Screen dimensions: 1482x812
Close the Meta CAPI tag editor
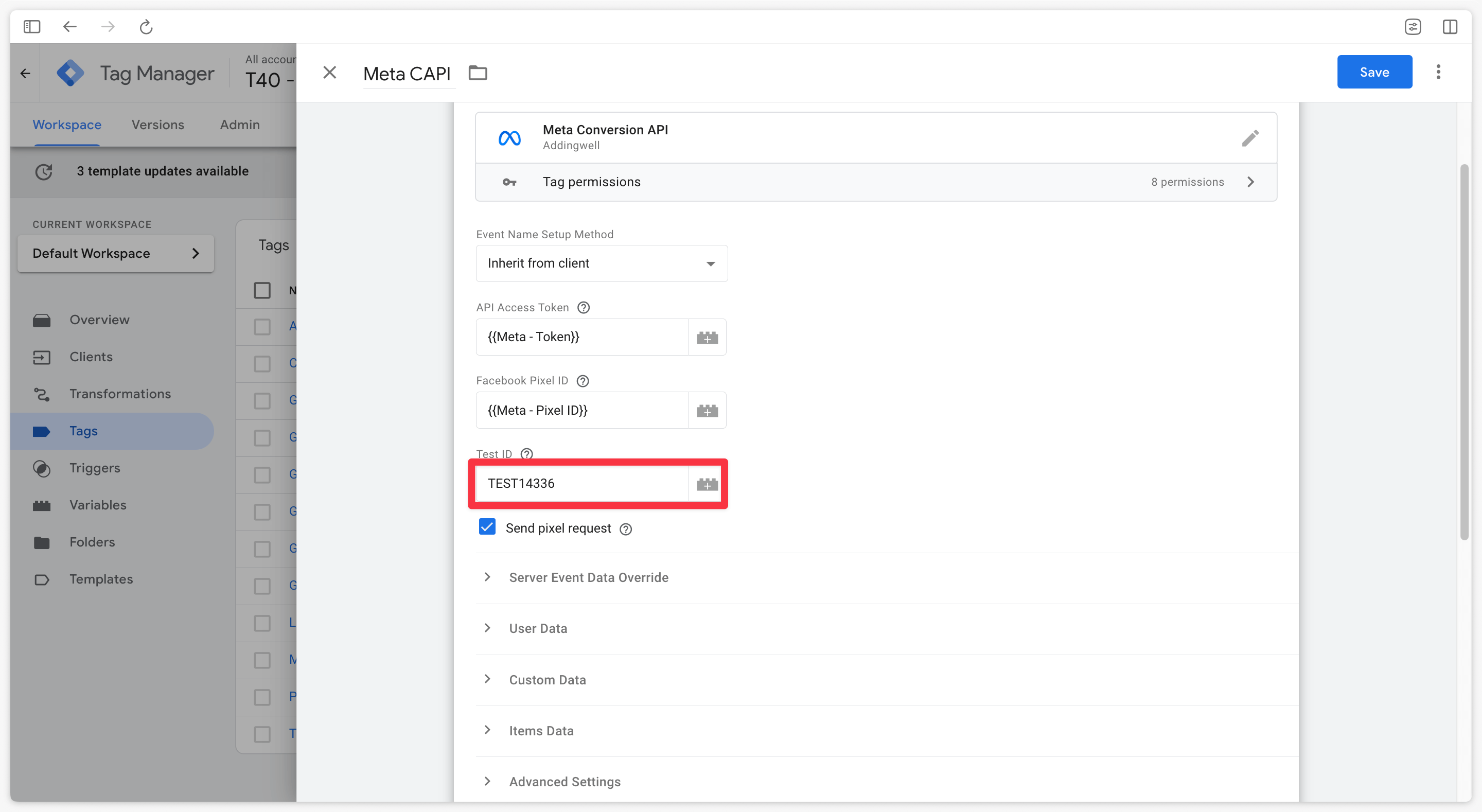tap(330, 73)
